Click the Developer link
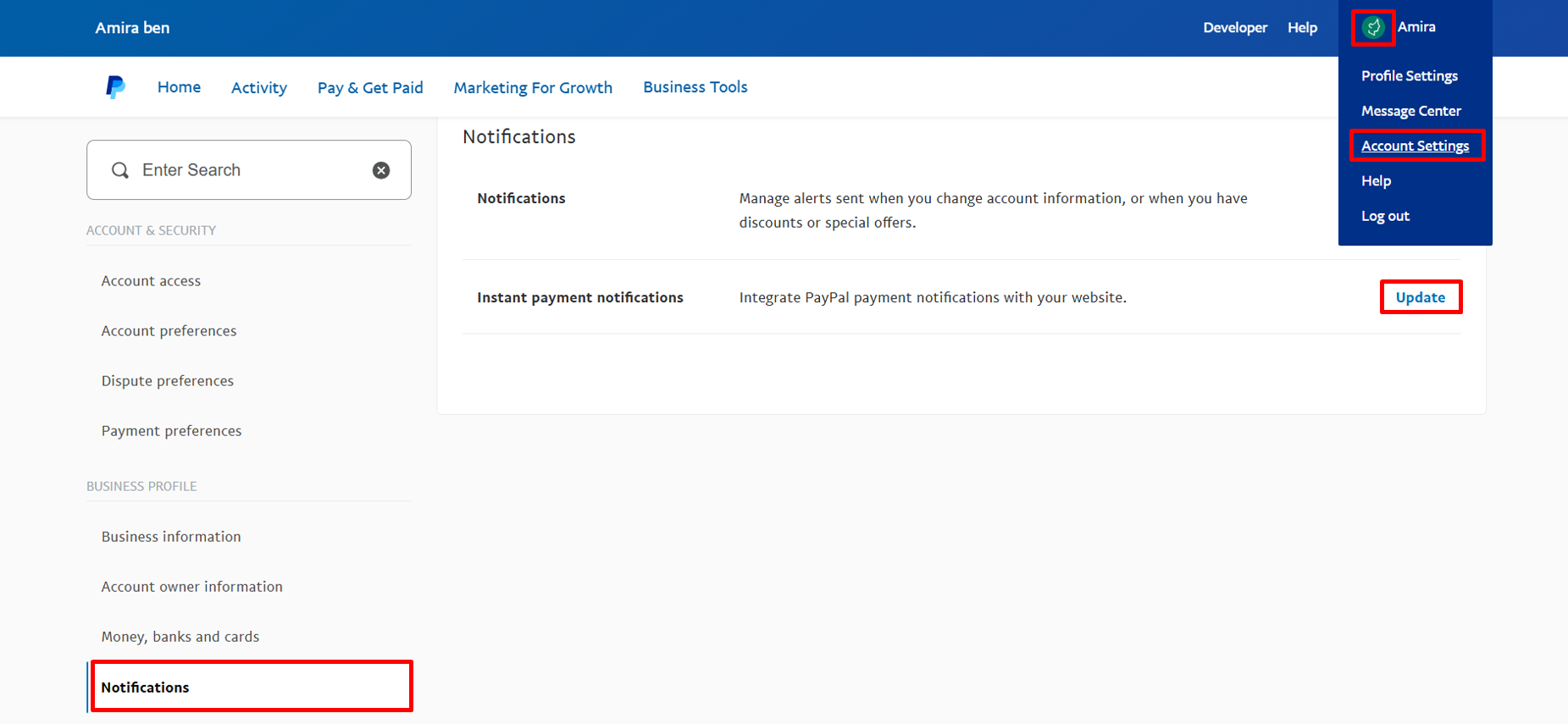The image size is (1568, 724). 1235,28
